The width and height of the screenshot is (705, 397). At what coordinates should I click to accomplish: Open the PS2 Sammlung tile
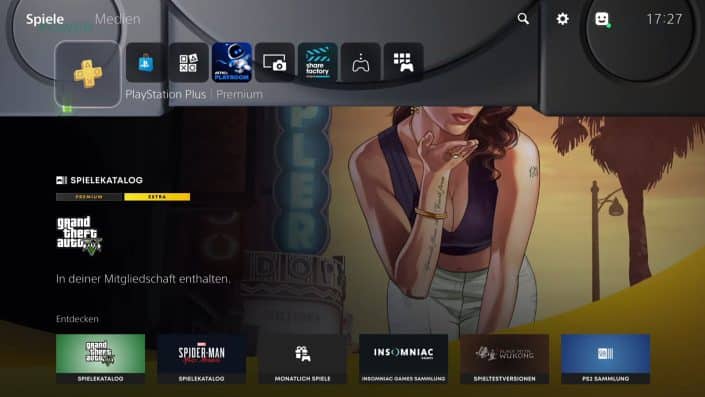click(606, 359)
